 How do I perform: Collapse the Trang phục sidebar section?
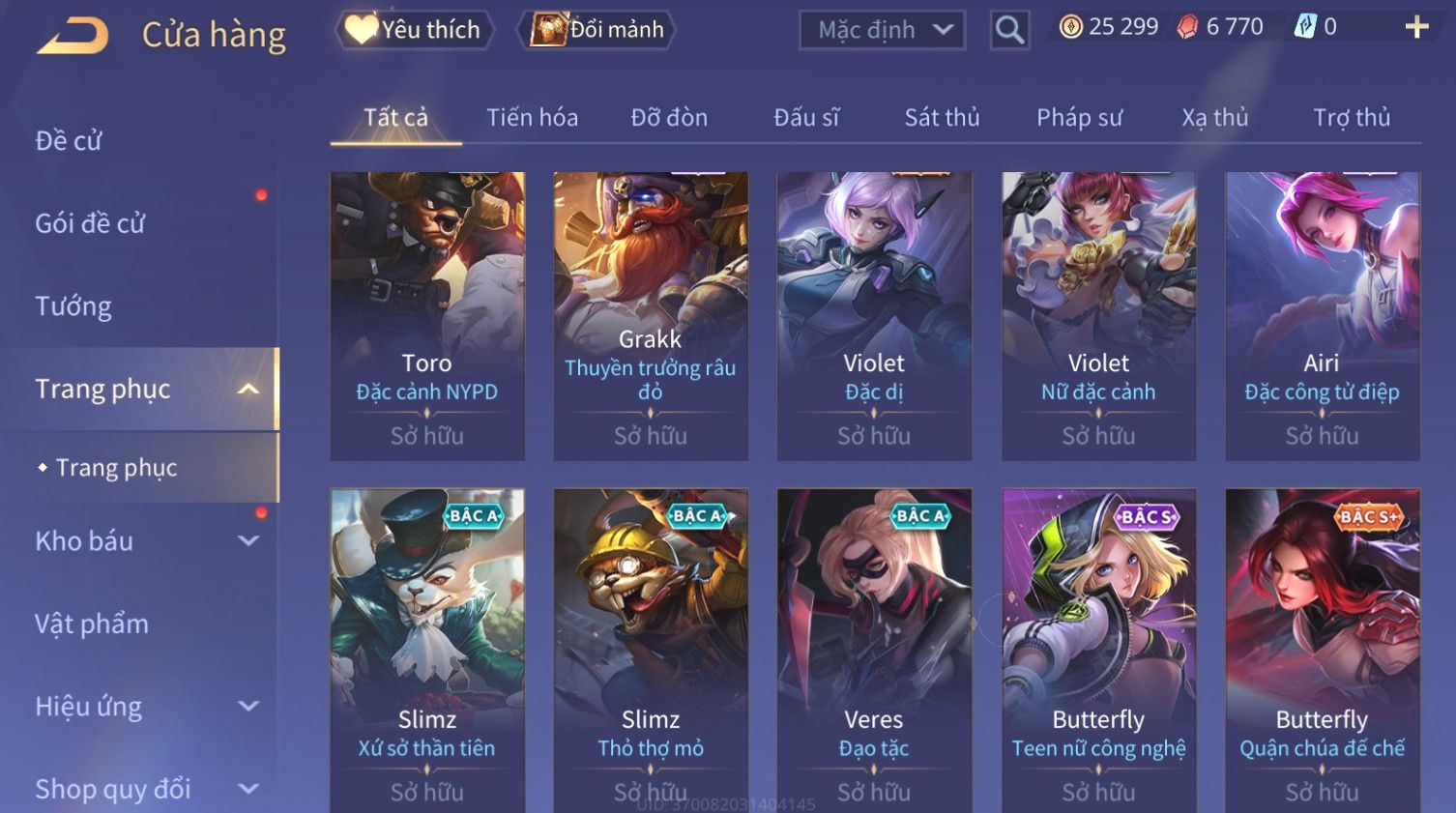pos(248,389)
